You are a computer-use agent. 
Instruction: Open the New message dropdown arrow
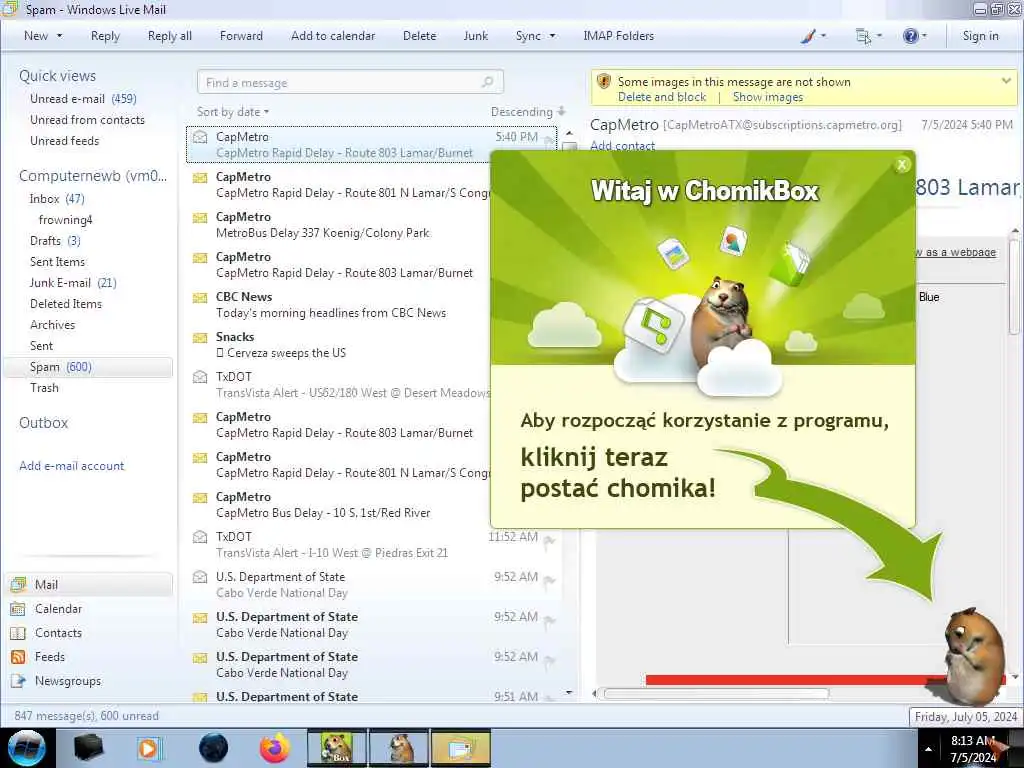pos(59,36)
